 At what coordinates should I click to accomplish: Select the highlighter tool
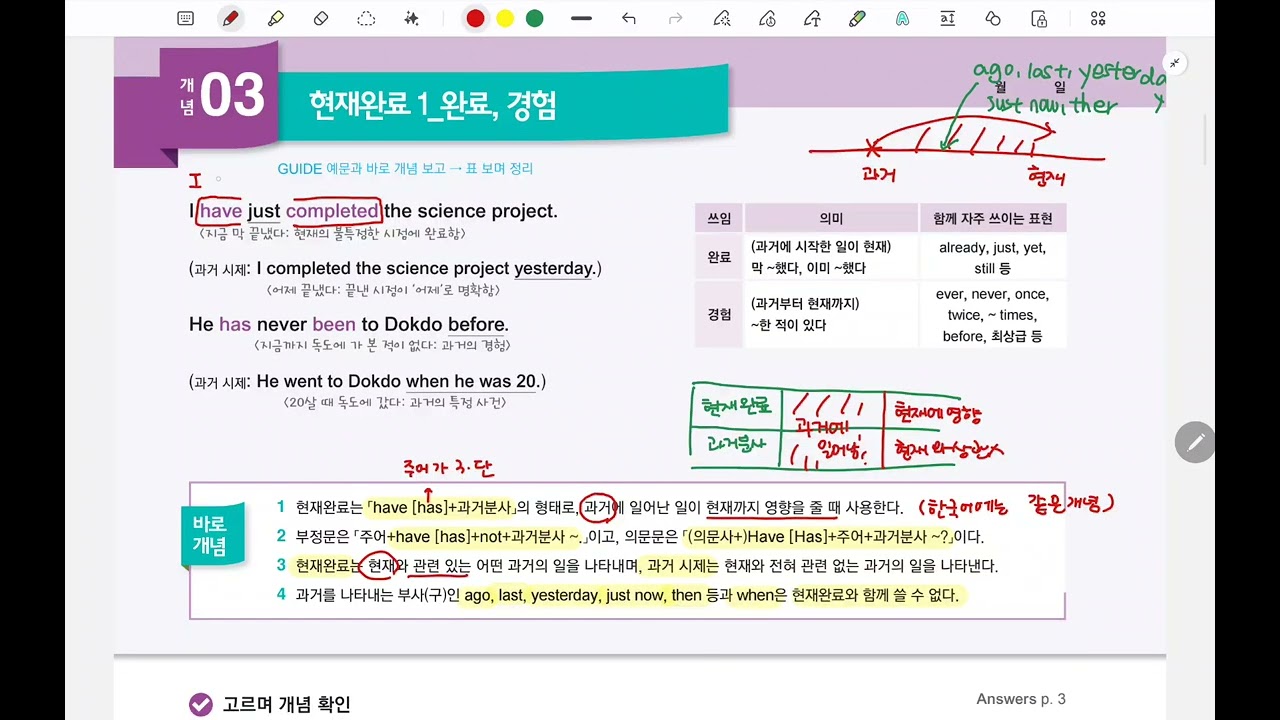click(276, 18)
